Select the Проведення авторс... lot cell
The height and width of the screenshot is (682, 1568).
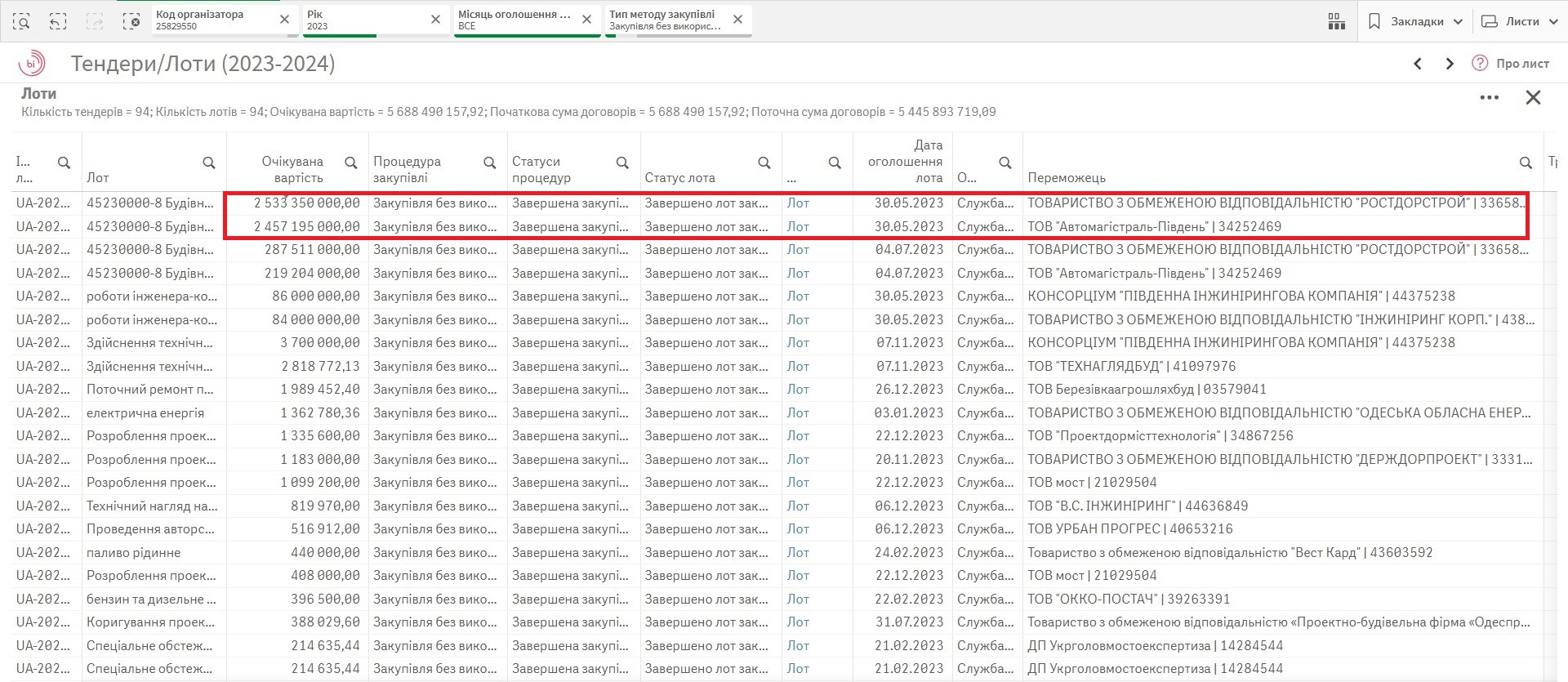pos(154,529)
